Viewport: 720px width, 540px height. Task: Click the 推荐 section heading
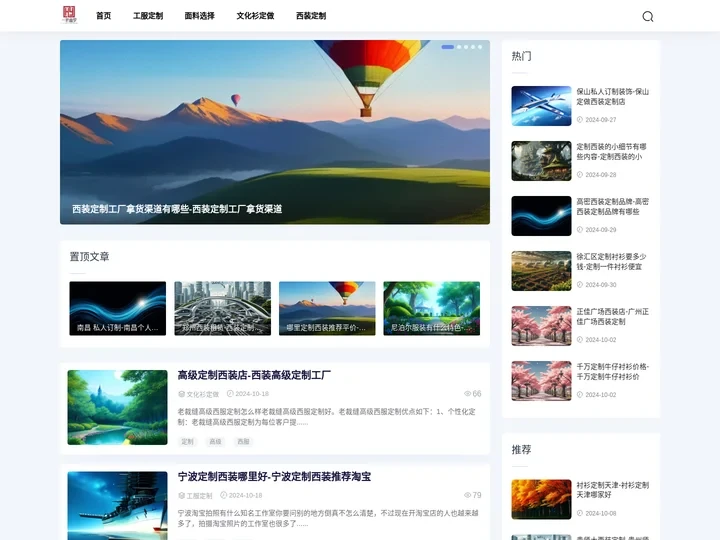522,450
